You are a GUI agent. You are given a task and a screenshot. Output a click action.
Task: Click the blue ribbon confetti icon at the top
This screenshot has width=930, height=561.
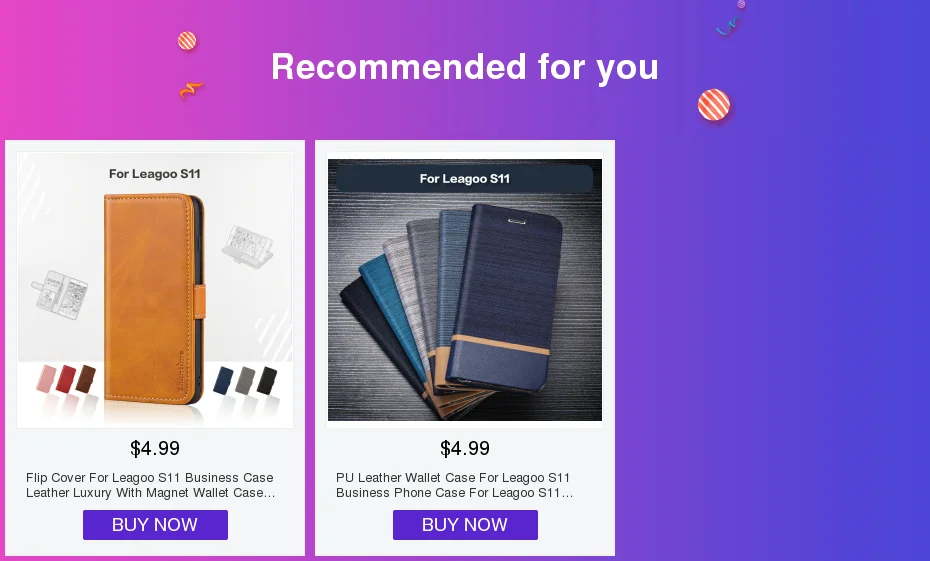[x=728, y=27]
